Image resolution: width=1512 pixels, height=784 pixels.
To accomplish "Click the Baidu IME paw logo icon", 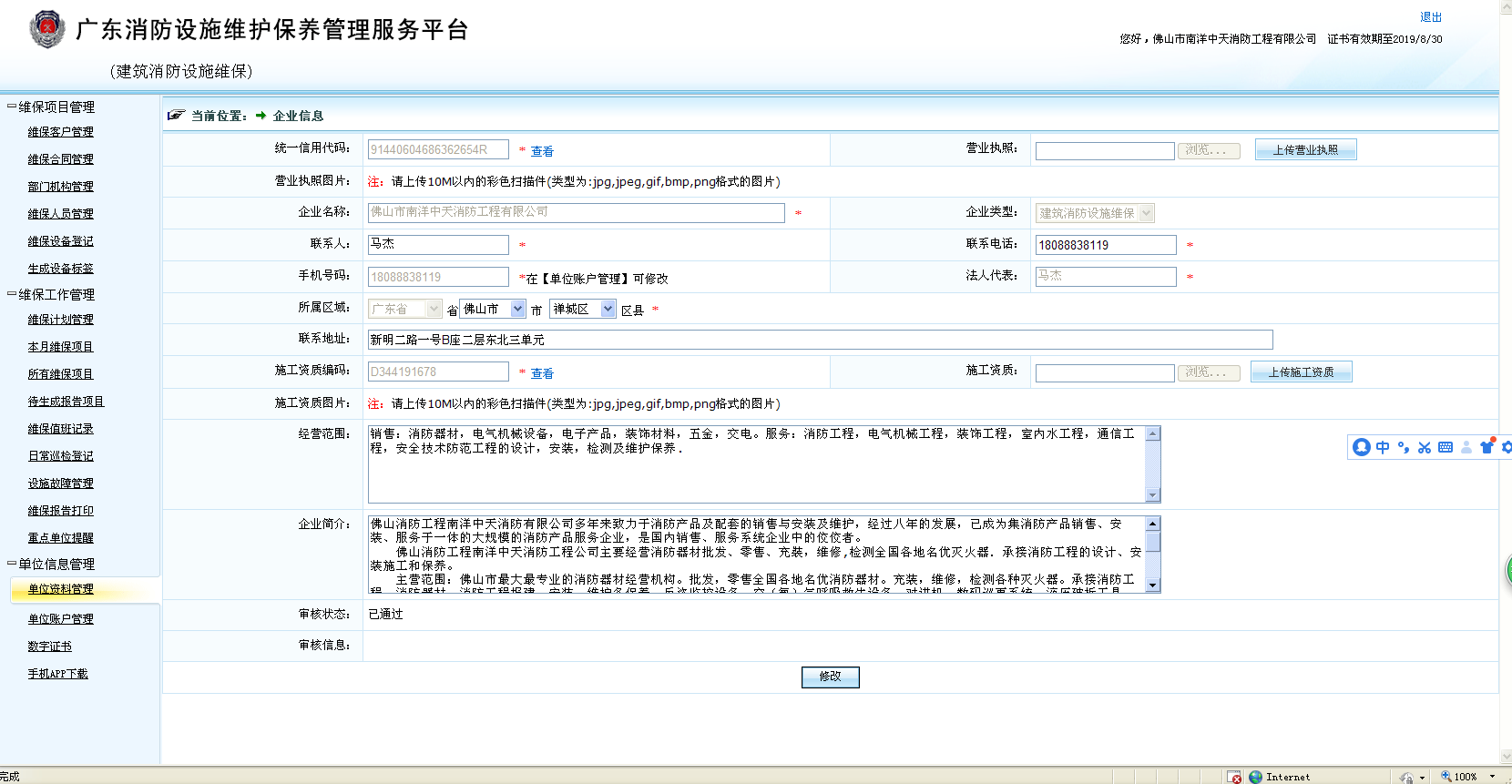I will pos(1362,447).
